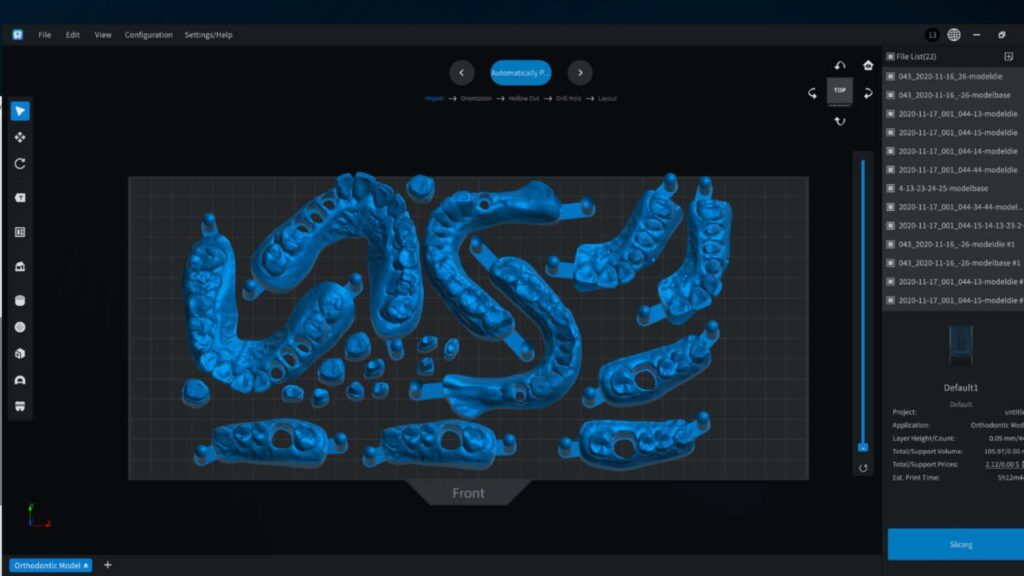
Task: Go to previous workflow step arrow
Action: click(x=461, y=73)
